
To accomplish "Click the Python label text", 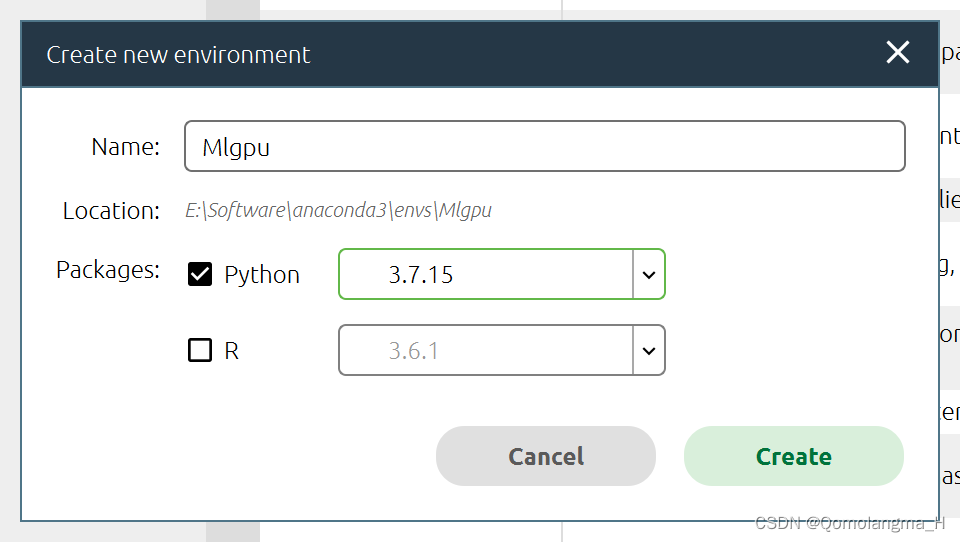I will point(262,275).
